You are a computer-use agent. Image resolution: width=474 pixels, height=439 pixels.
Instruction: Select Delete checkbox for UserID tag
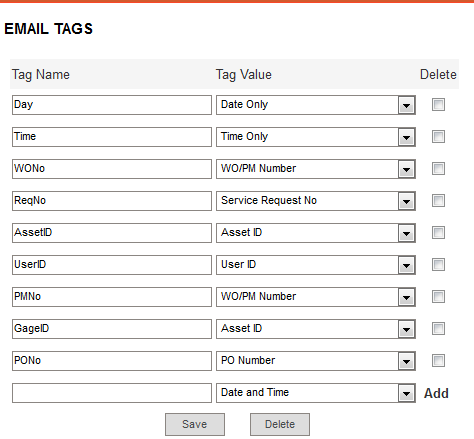click(438, 265)
